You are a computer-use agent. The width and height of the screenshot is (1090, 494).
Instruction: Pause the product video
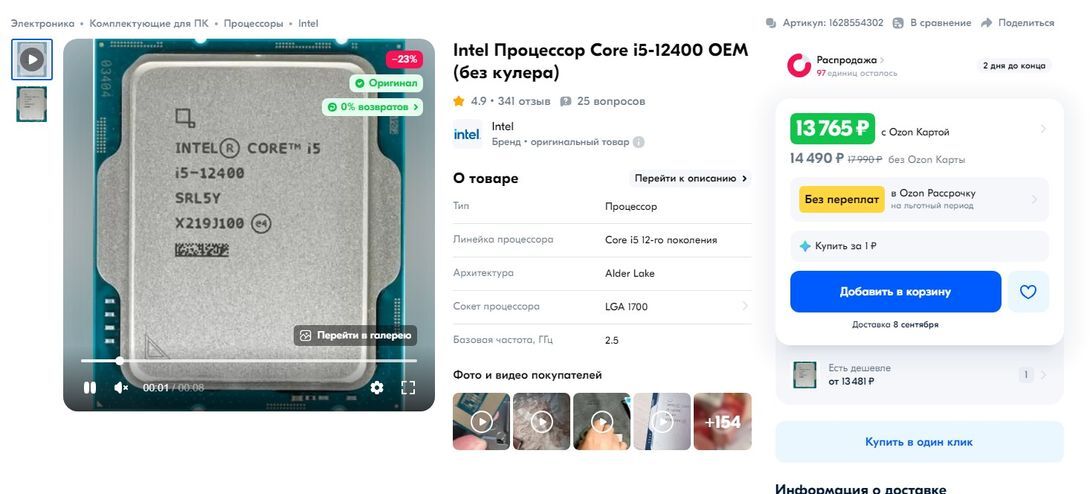click(90, 388)
